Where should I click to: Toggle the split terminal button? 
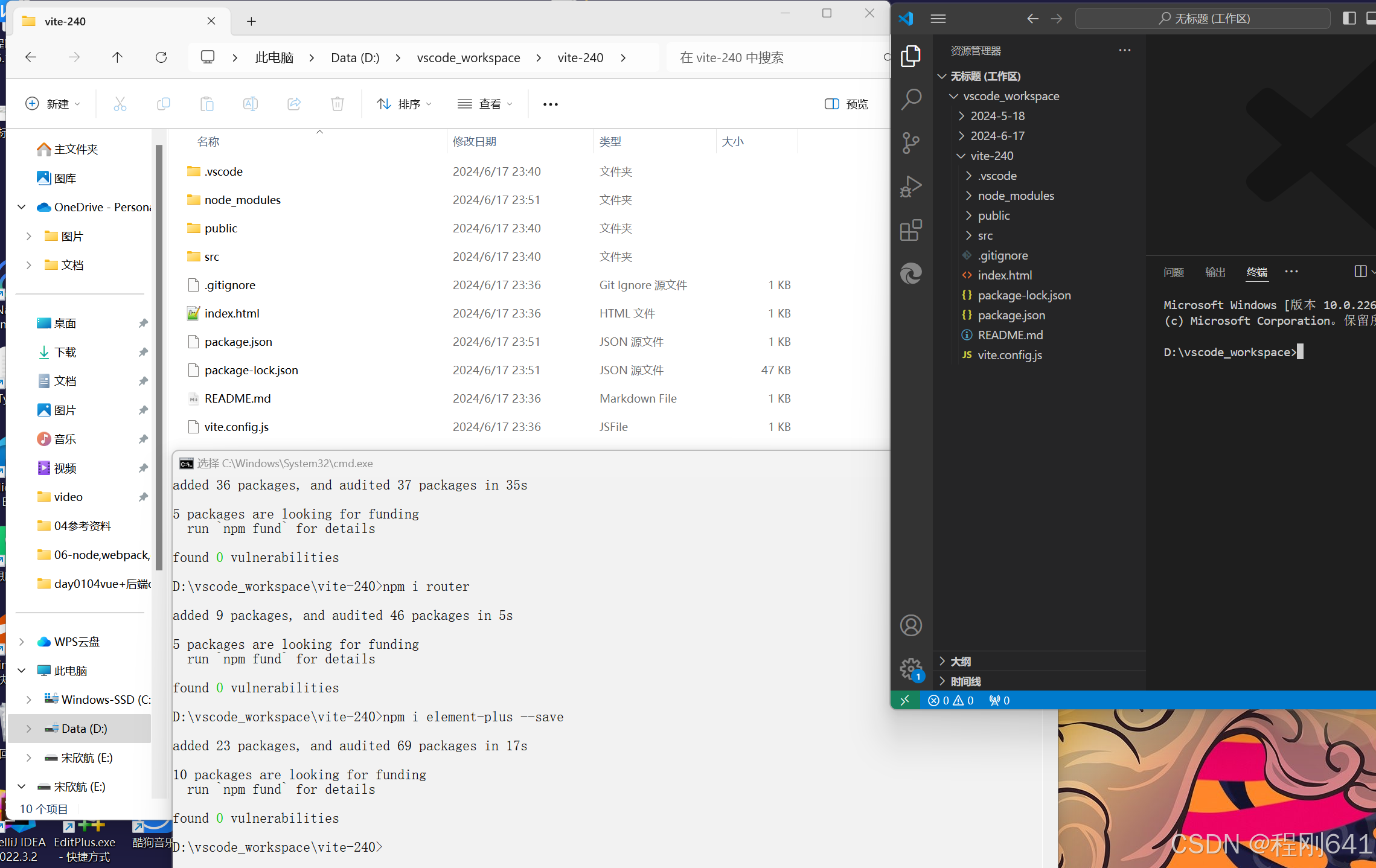(1360, 272)
